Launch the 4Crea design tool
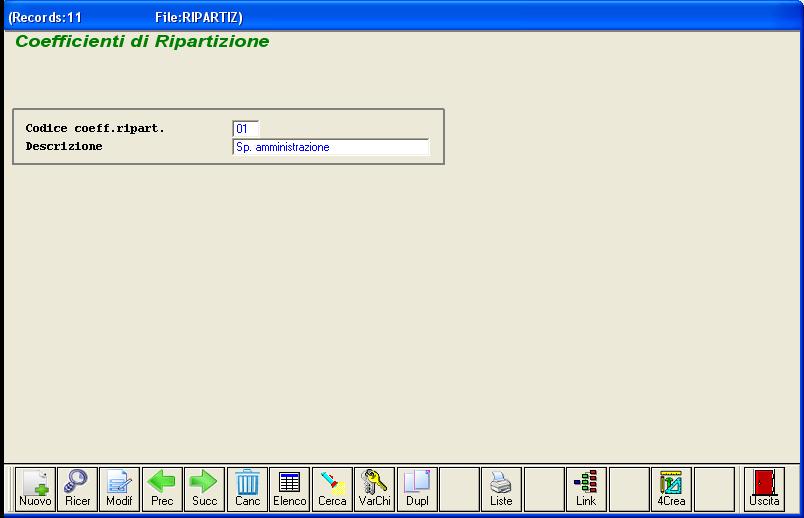The height and width of the screenshot is (518, 804). point(671,489)
